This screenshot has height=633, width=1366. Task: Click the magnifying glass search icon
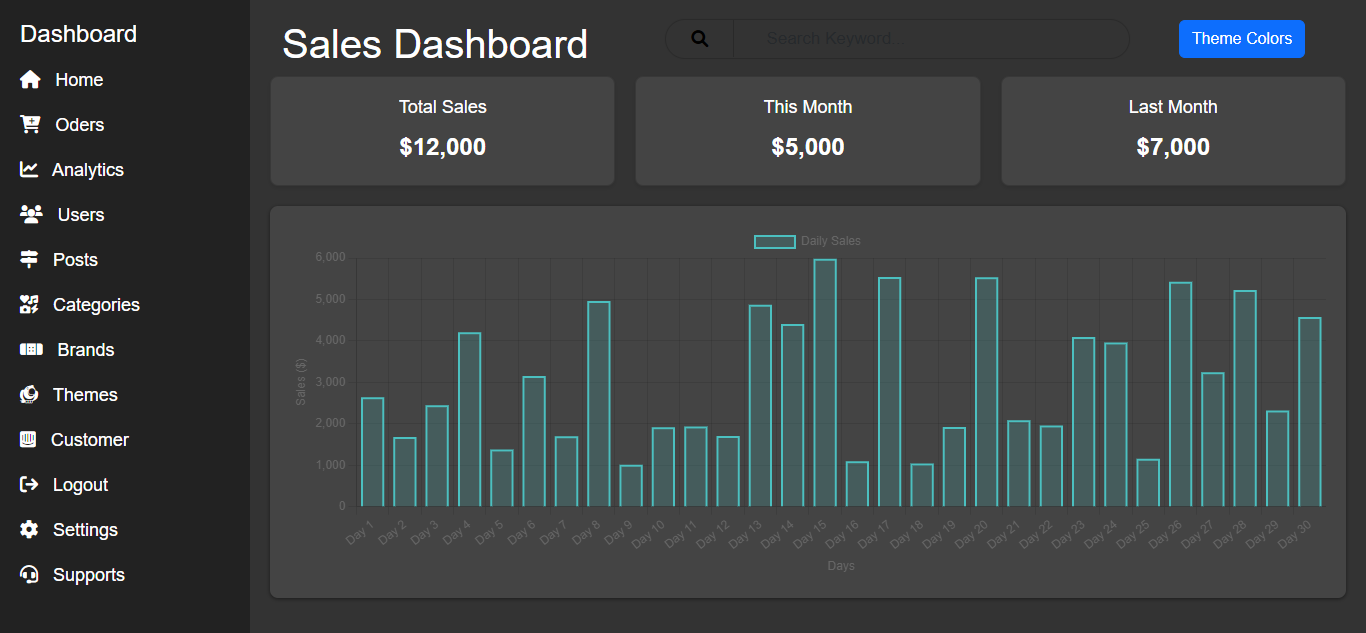pyautogui.click(x=700, y=39)
